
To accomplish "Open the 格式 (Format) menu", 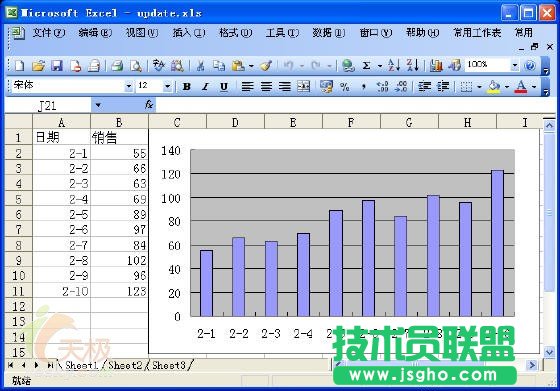I will [235, 33].
